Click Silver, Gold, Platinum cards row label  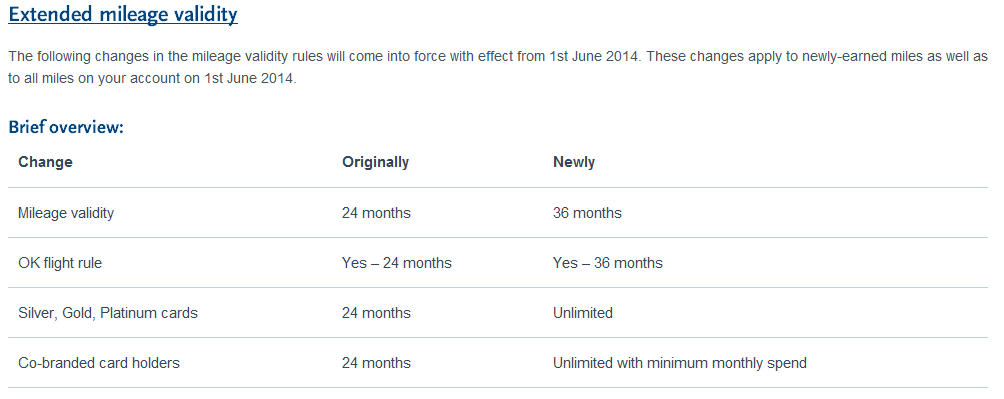[x=108, y=313]
